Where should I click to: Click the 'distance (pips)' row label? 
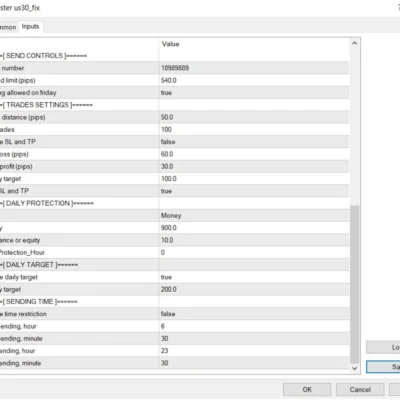coord(23,117)
